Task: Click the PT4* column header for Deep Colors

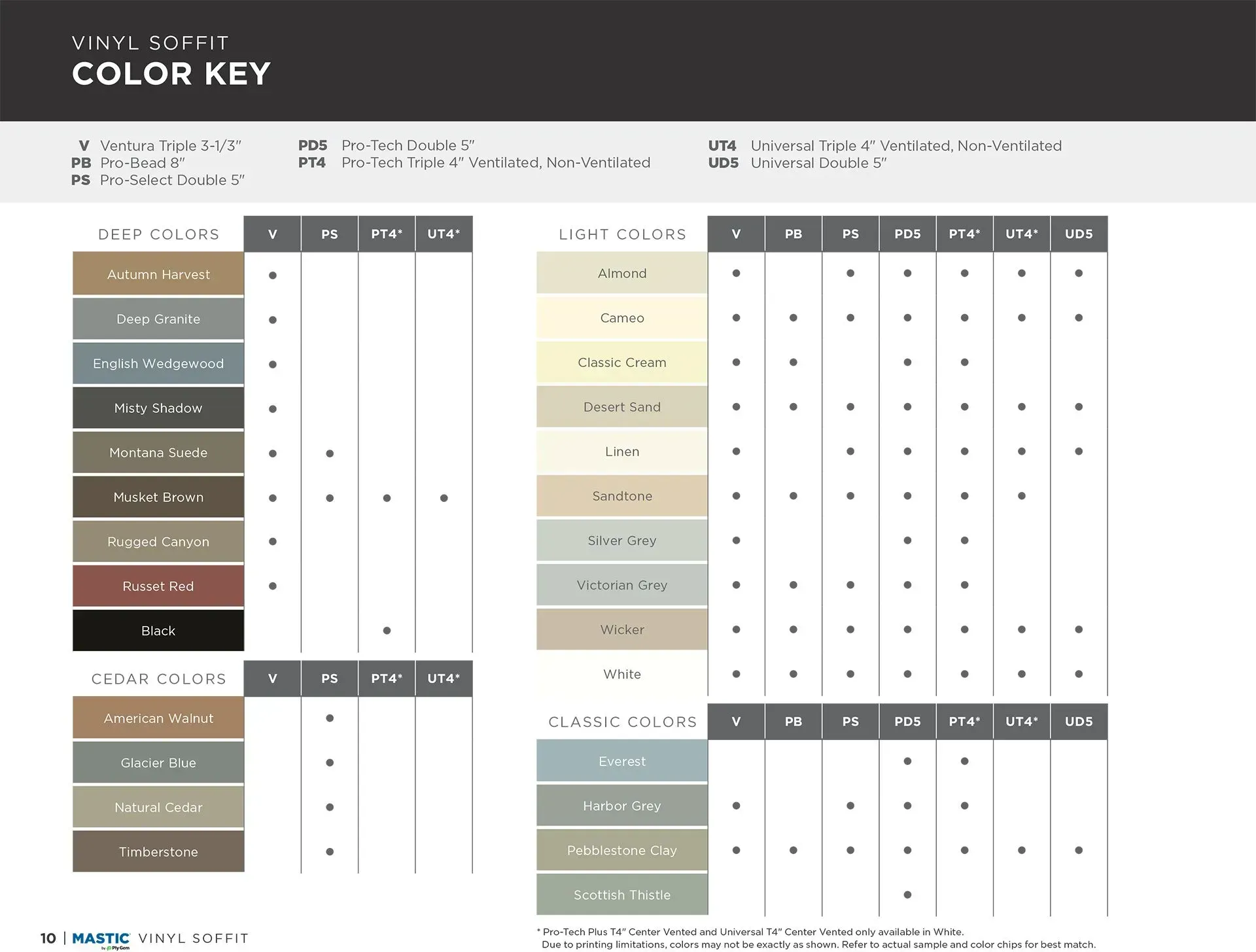Action: click(x=387, y=234)
